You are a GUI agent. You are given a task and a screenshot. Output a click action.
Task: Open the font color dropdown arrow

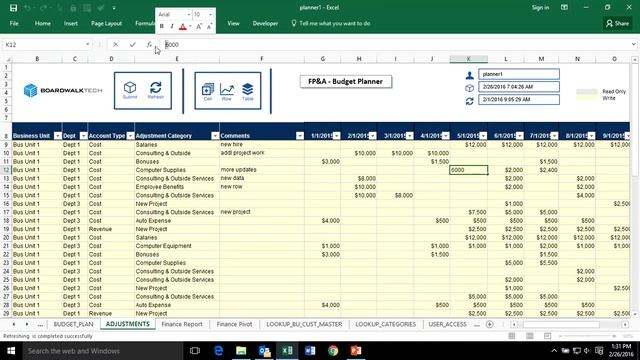tap(190, 27)
